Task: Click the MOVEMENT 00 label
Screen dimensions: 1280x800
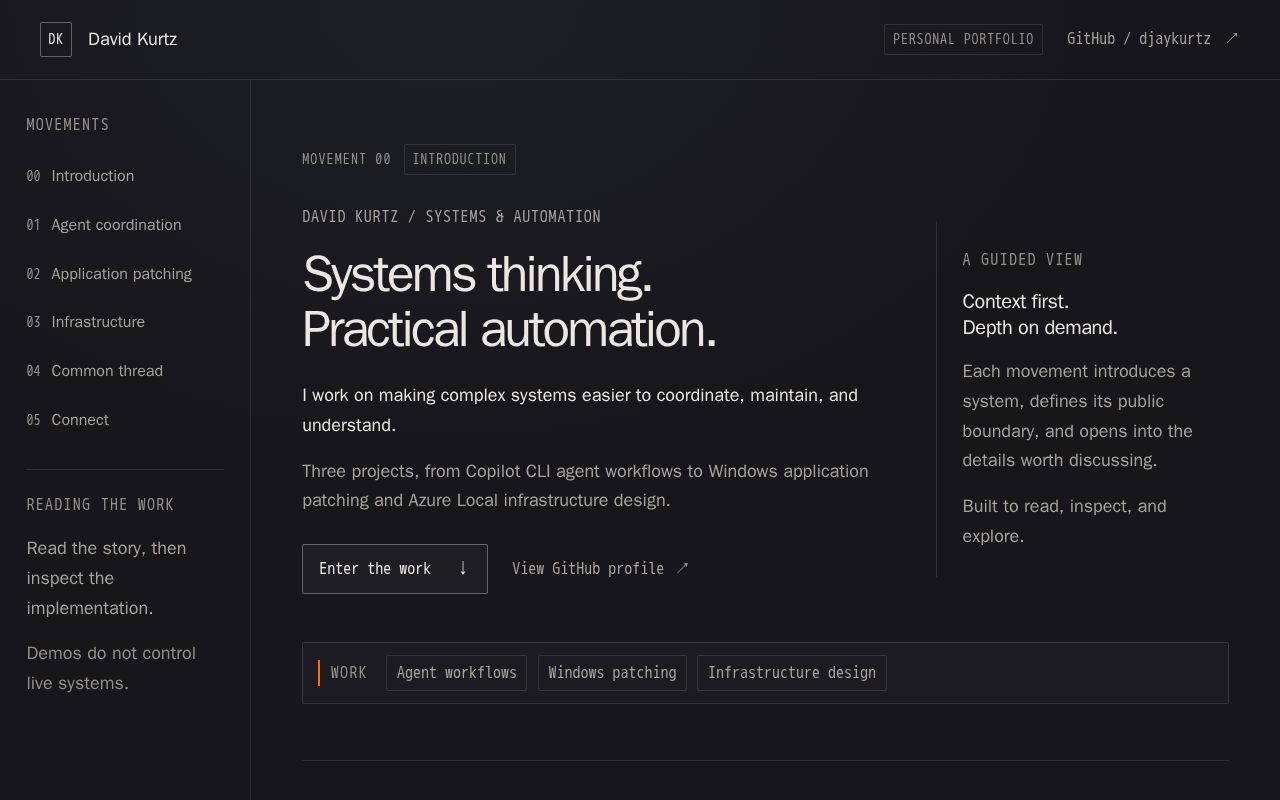Action: click(x=346, y=159)
